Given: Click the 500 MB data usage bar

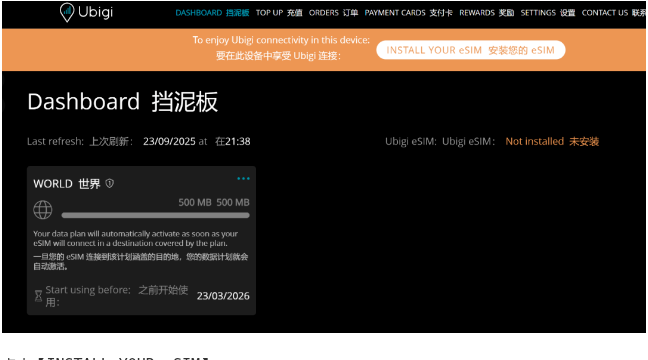Looking at the screenshot, I should pos(155,215).
